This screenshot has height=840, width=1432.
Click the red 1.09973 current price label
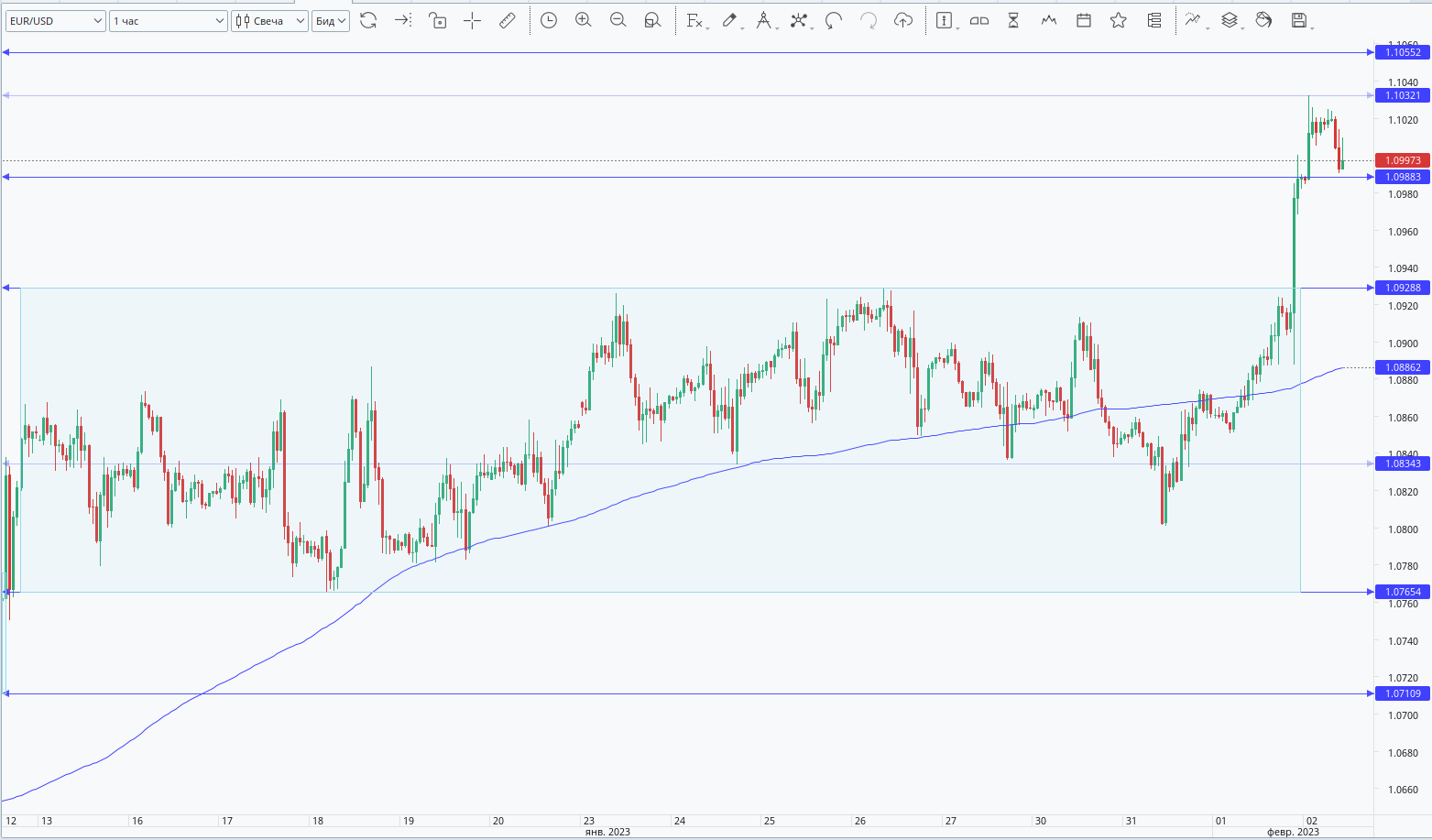coord(1403,160)
